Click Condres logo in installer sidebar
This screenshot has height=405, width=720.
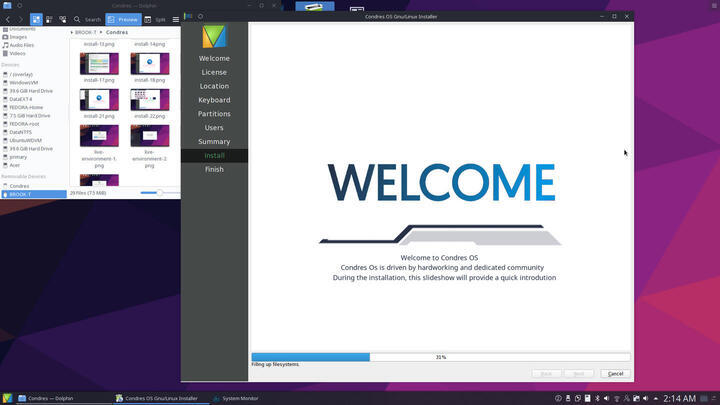point(214,36)
